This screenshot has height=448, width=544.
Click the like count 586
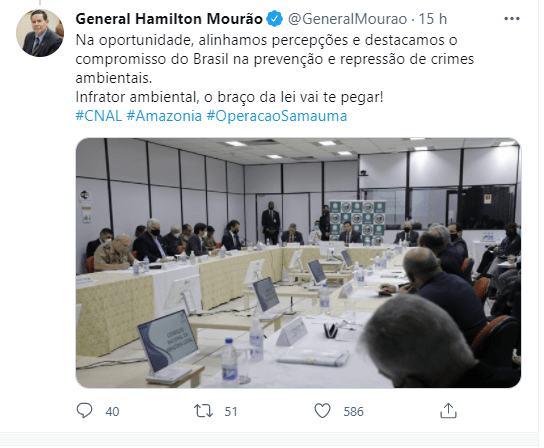(x=353, y=412)
